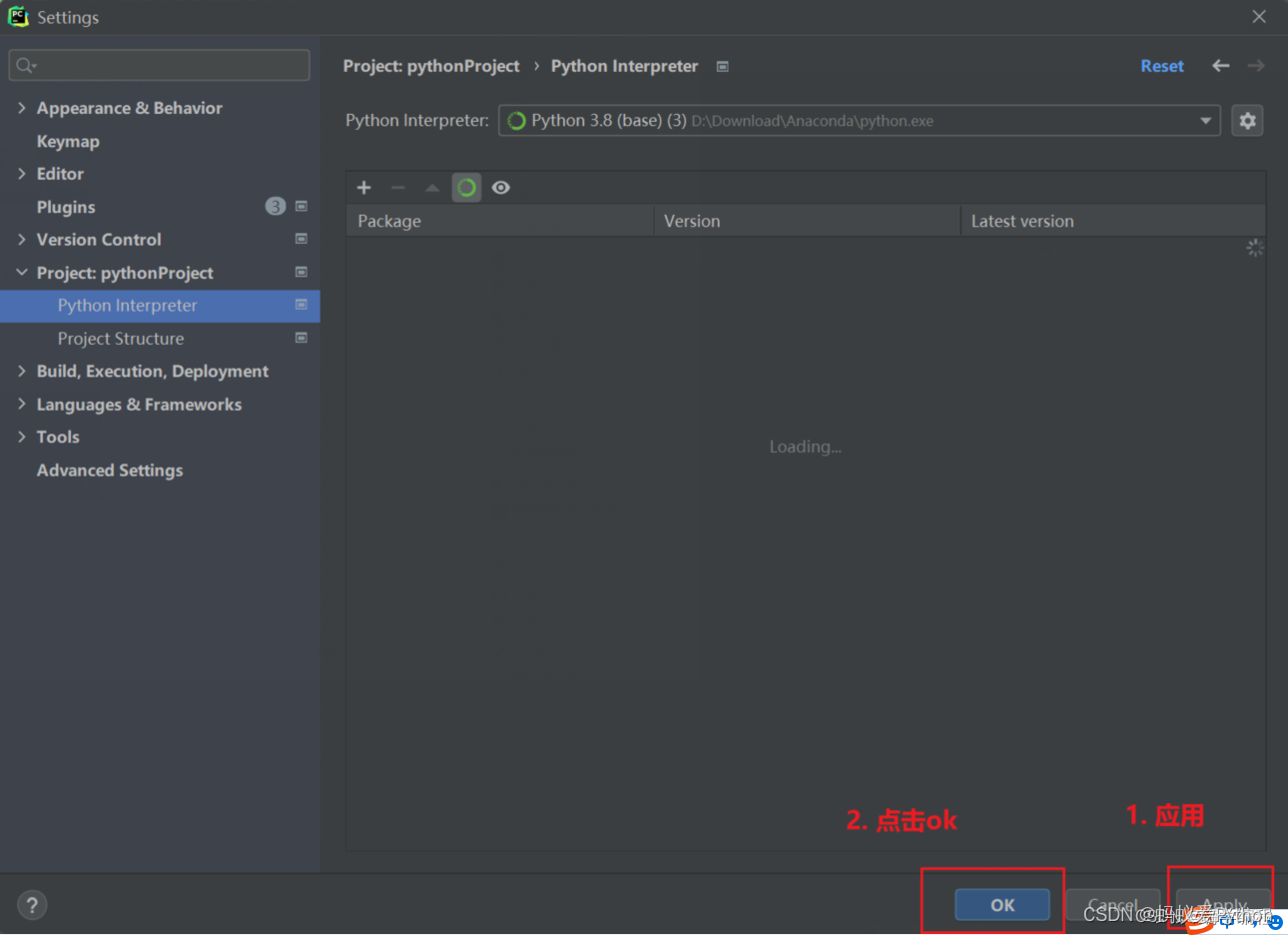Click project icon in Version Control row
Viewport: 1288px width, 935px height.
(x=302, y=239)
